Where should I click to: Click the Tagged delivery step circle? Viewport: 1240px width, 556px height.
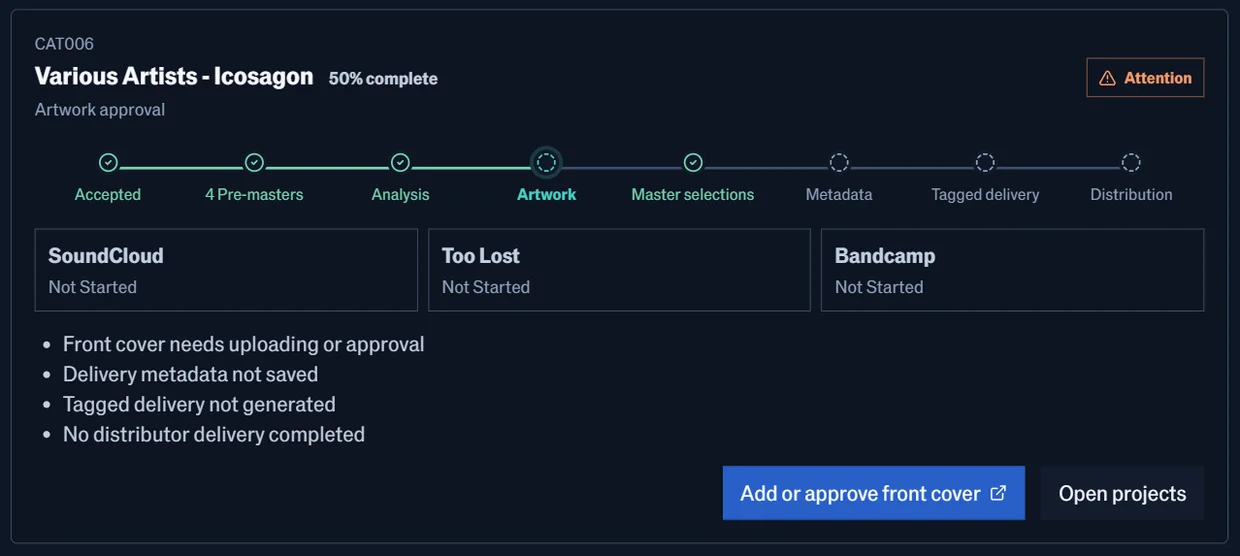click(985, 162)
